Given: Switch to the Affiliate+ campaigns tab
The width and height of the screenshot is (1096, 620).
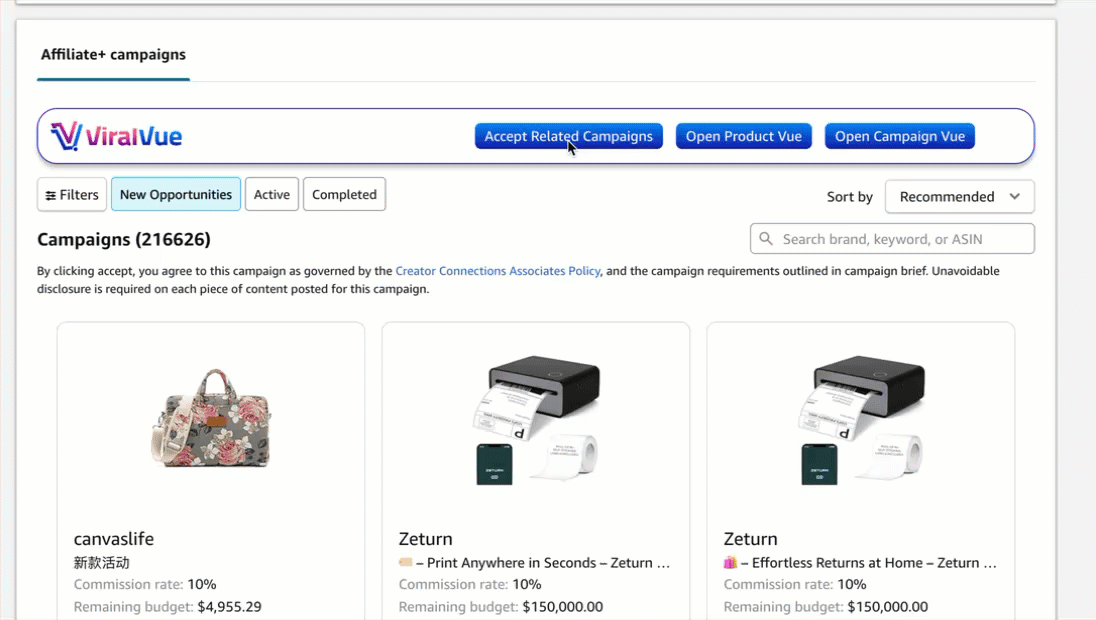Looking at the screenshot, I should [113, 55].
